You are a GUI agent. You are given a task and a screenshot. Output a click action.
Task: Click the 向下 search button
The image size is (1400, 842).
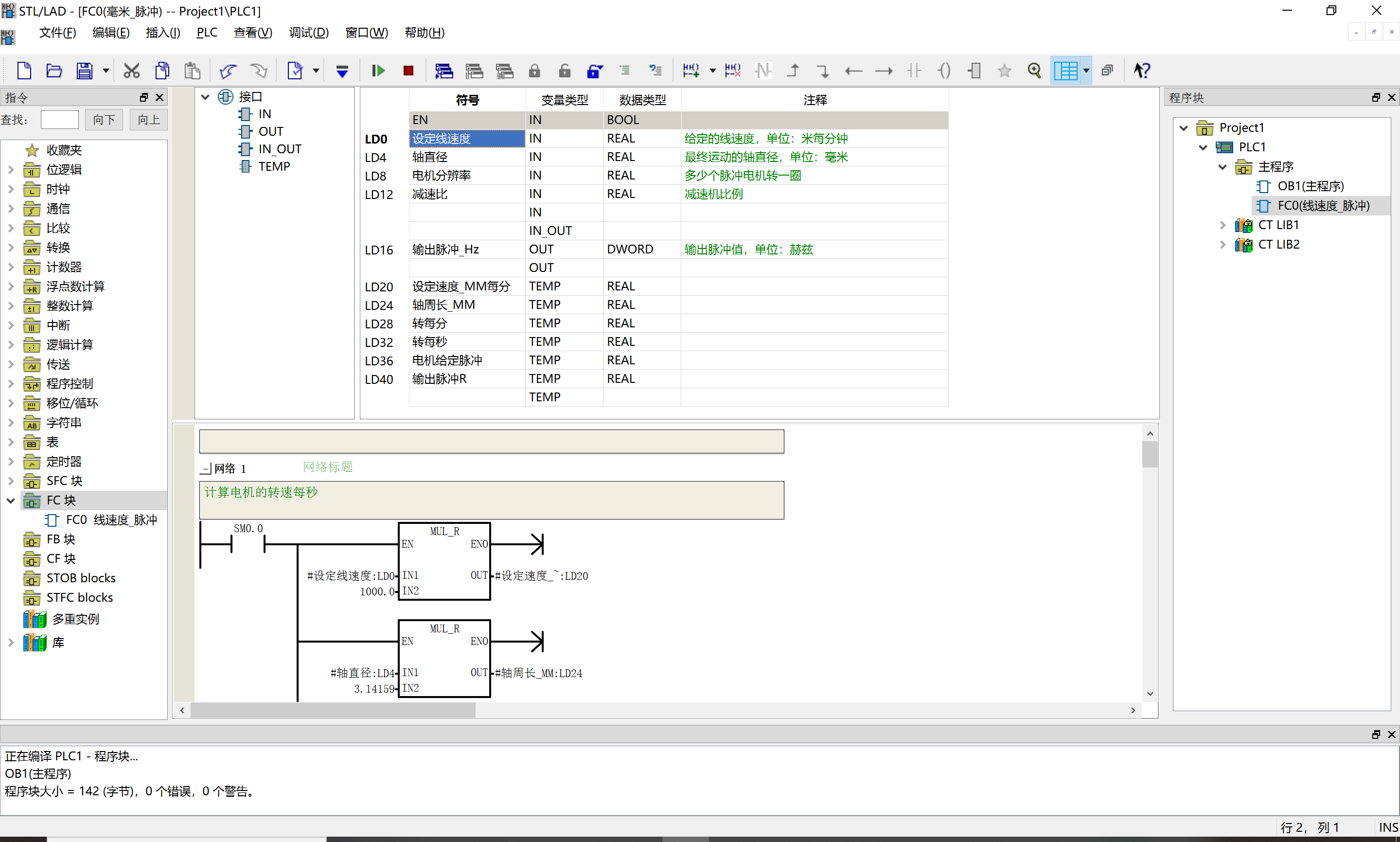point(105,120)
